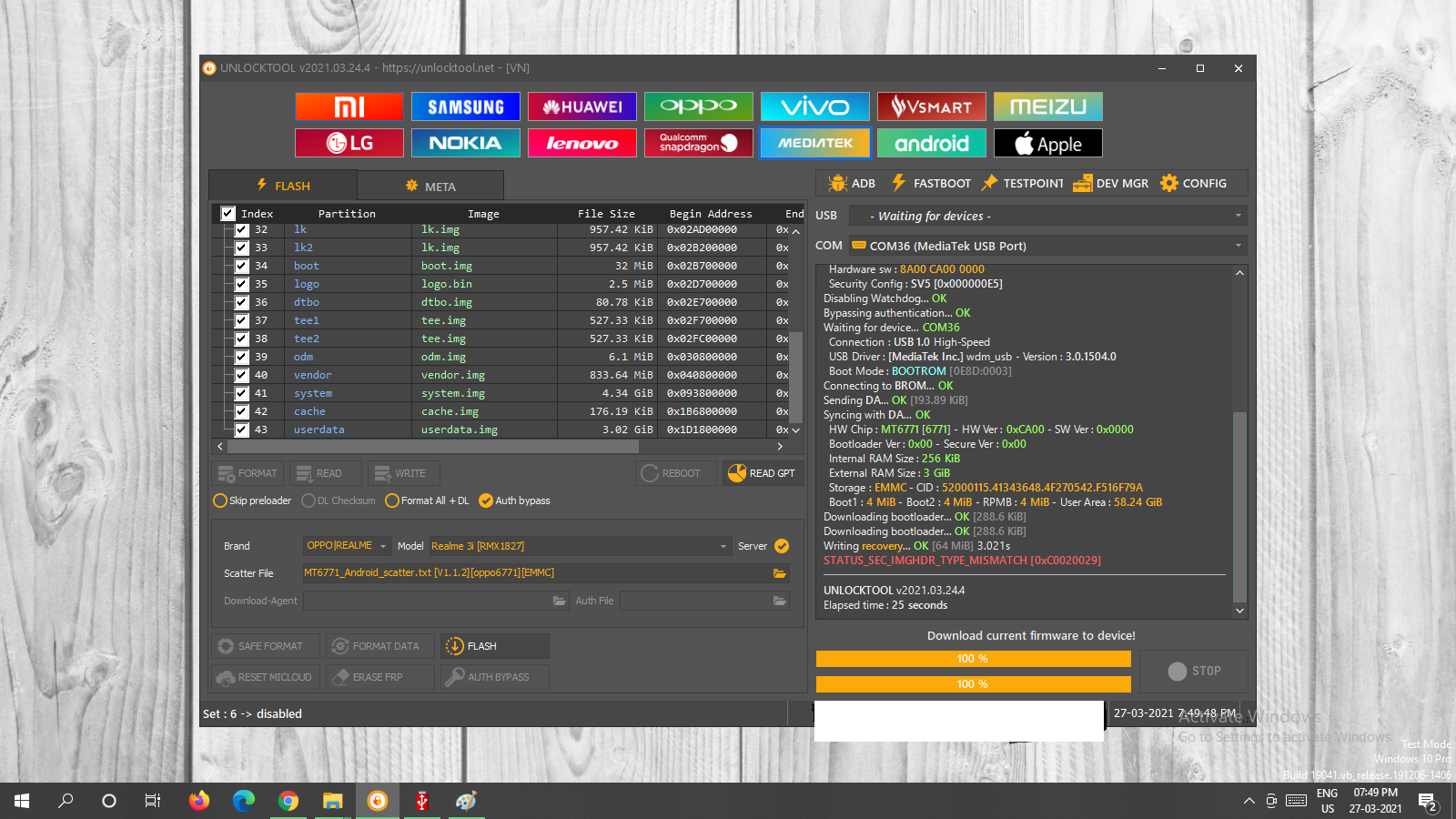Click the AUTH BYPASS button
1456x819 pixels.
pyautogui.click(x=495, y=677)
